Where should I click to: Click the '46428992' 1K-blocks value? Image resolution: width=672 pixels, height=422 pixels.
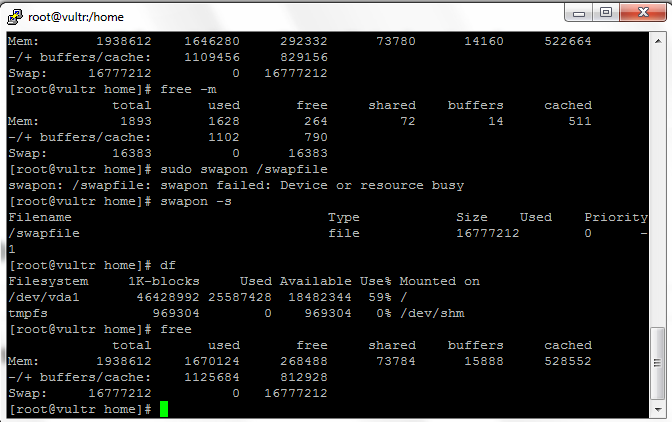pyautogui.click(x=168, y=297)
